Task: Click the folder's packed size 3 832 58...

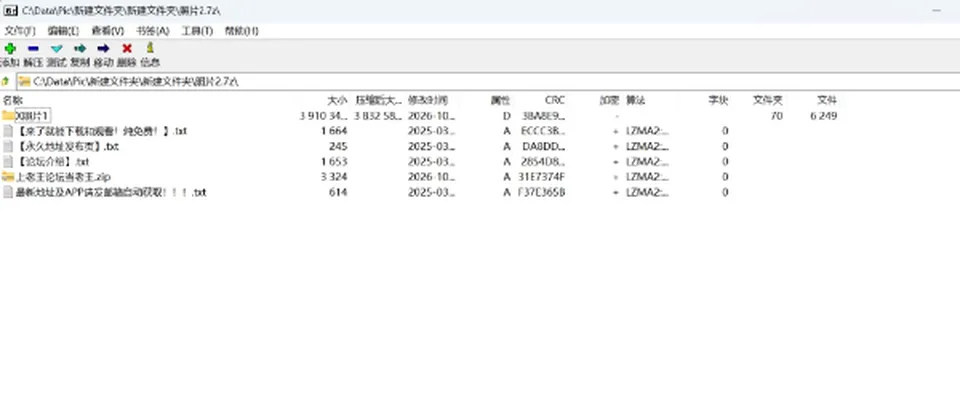Action: tap(379, 116)
